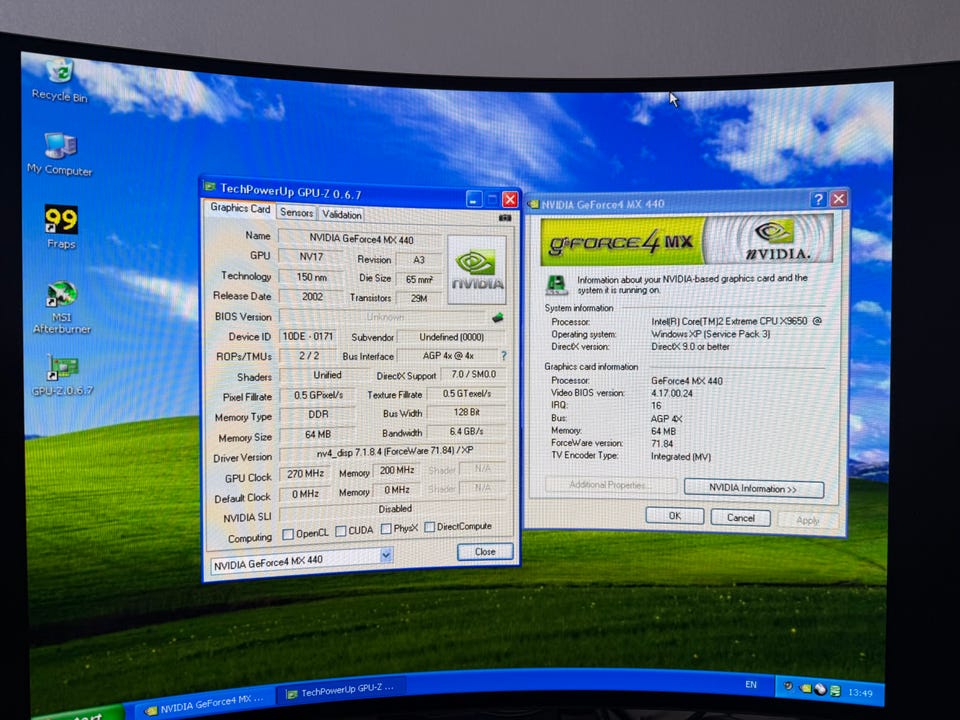Click the GPU-Z screenshot camera icon
Image resolution: width=960 pixels, height=720 pixels.
click(x=505, y=217)
